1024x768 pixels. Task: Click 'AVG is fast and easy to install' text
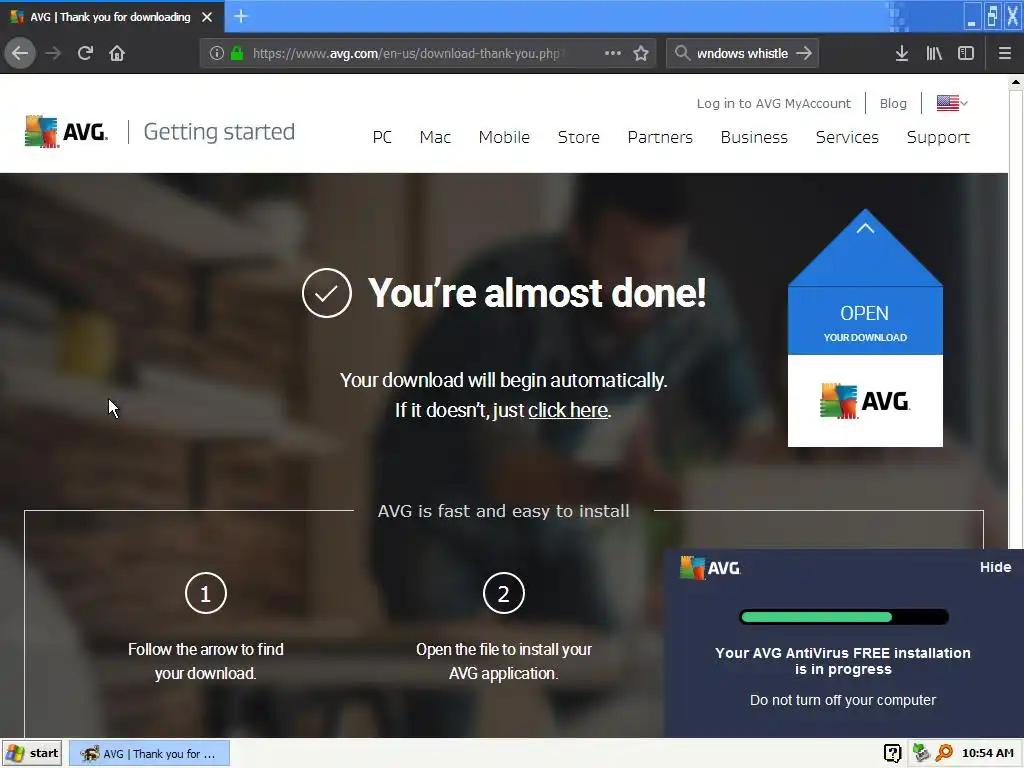[504, 511]
